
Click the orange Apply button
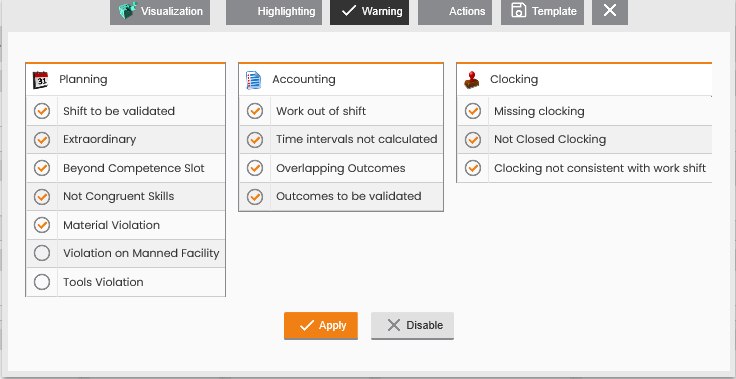(x=321, y=325)
